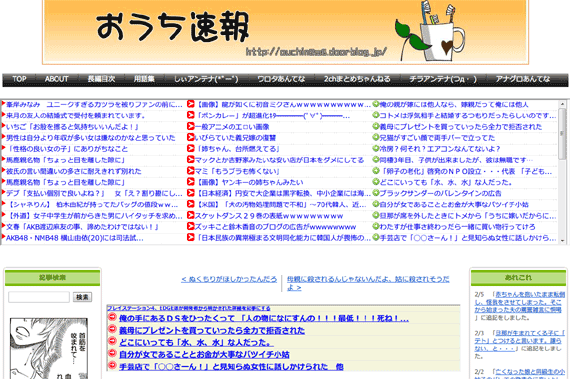Click the headline list scrollbar down arrow
The width and height of the screenshot is (570, 379).
pyautogui.click(x=562, y=241)
